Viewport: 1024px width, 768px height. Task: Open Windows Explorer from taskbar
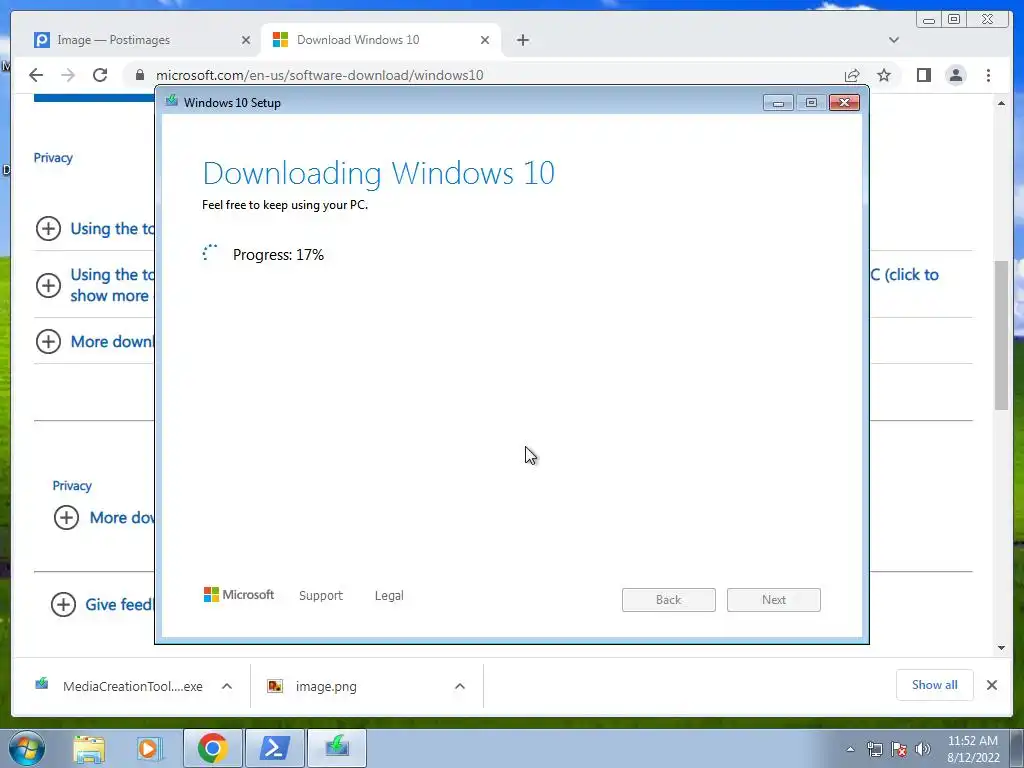[89, 748]
